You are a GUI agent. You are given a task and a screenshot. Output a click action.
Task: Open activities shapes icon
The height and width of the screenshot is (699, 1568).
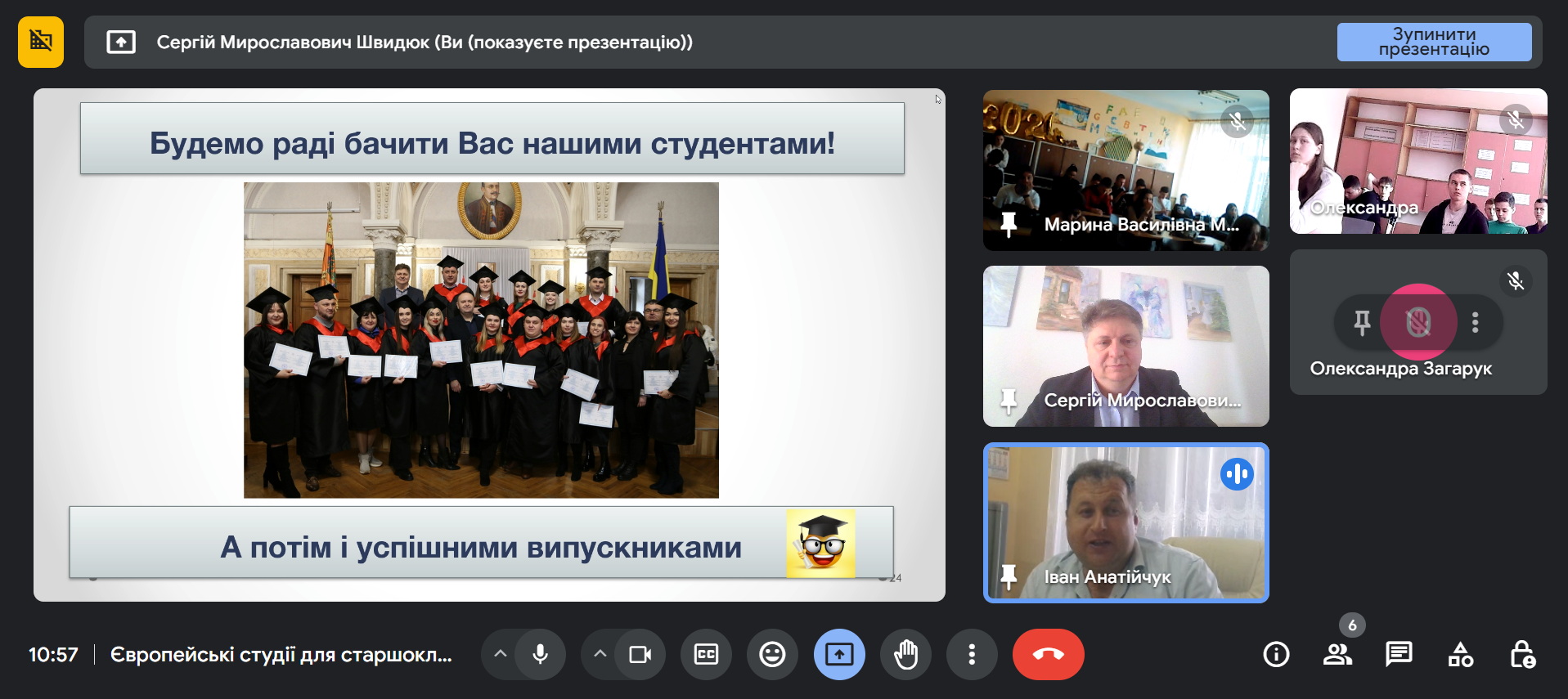click(1461, 654)
